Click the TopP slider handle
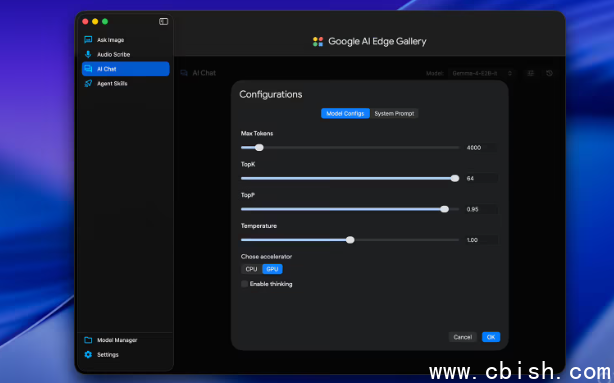Image resolution: width=614 pixels, height=383 pixels. pos(444,209)
